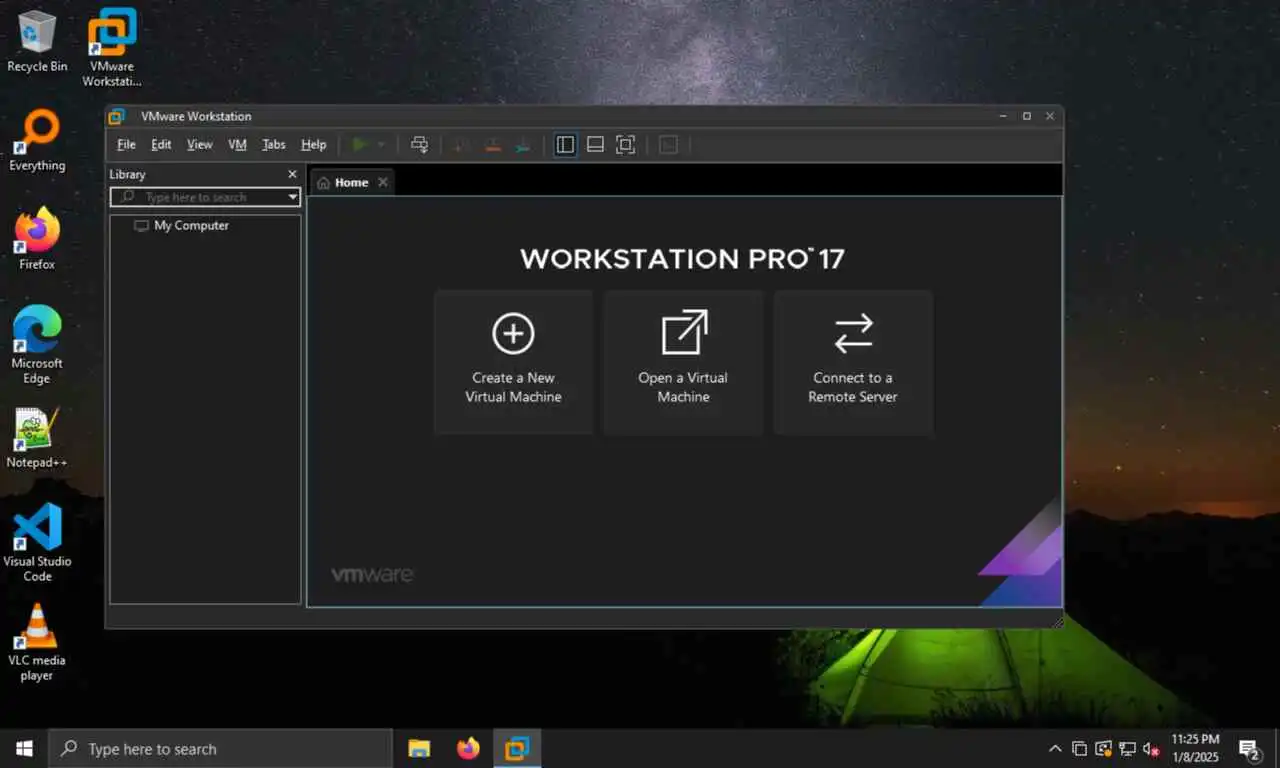Maximize the VMware Workstation window

(x=1026, y=116)
